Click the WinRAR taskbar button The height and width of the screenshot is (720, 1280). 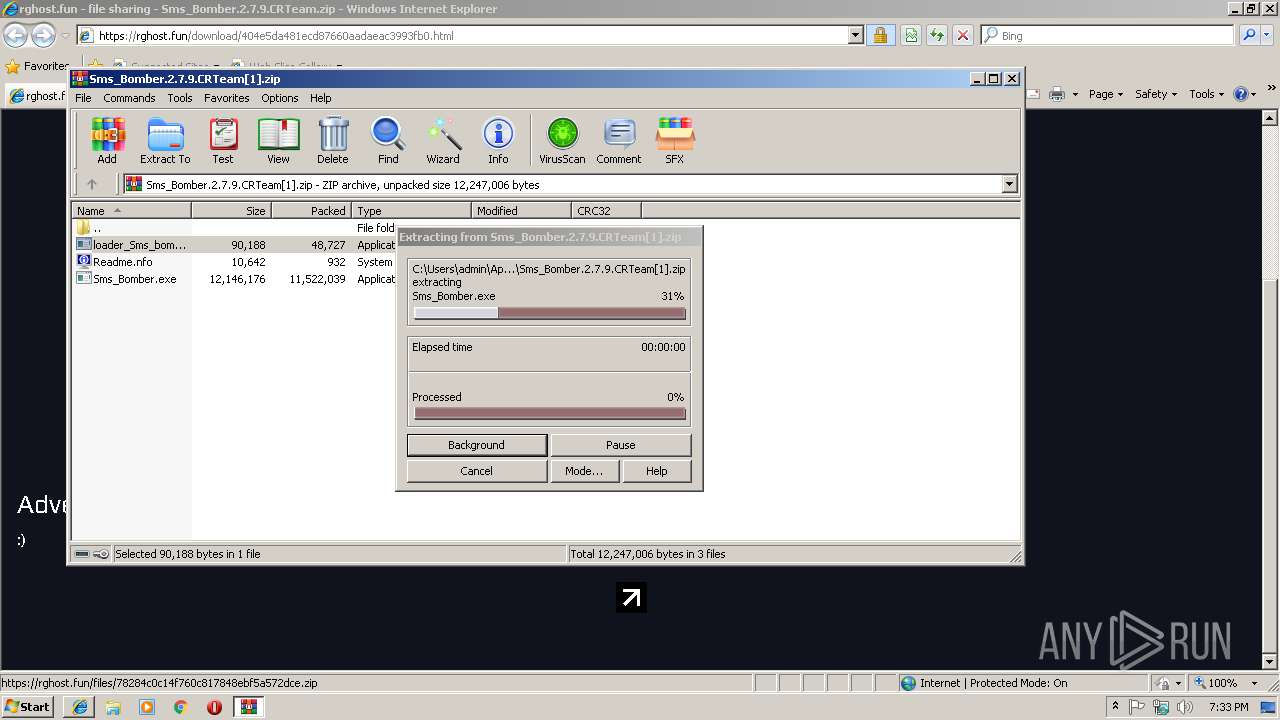[x=248, y=707]
